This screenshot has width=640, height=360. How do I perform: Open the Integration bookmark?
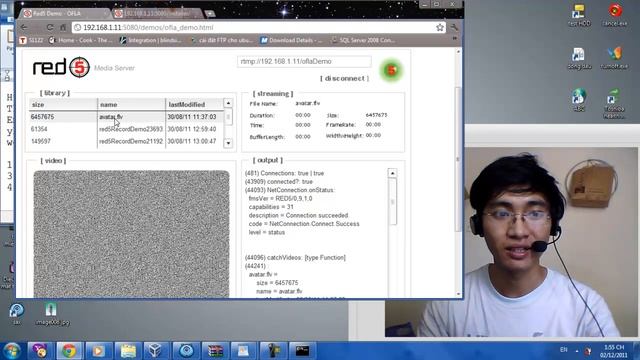tap(151, 40)
